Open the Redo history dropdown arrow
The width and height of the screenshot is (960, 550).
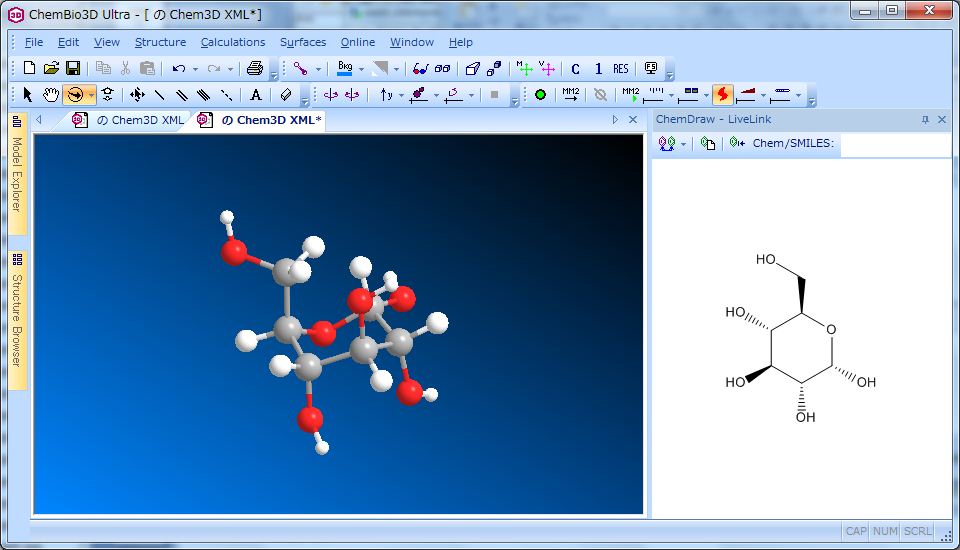pos(230,69)
